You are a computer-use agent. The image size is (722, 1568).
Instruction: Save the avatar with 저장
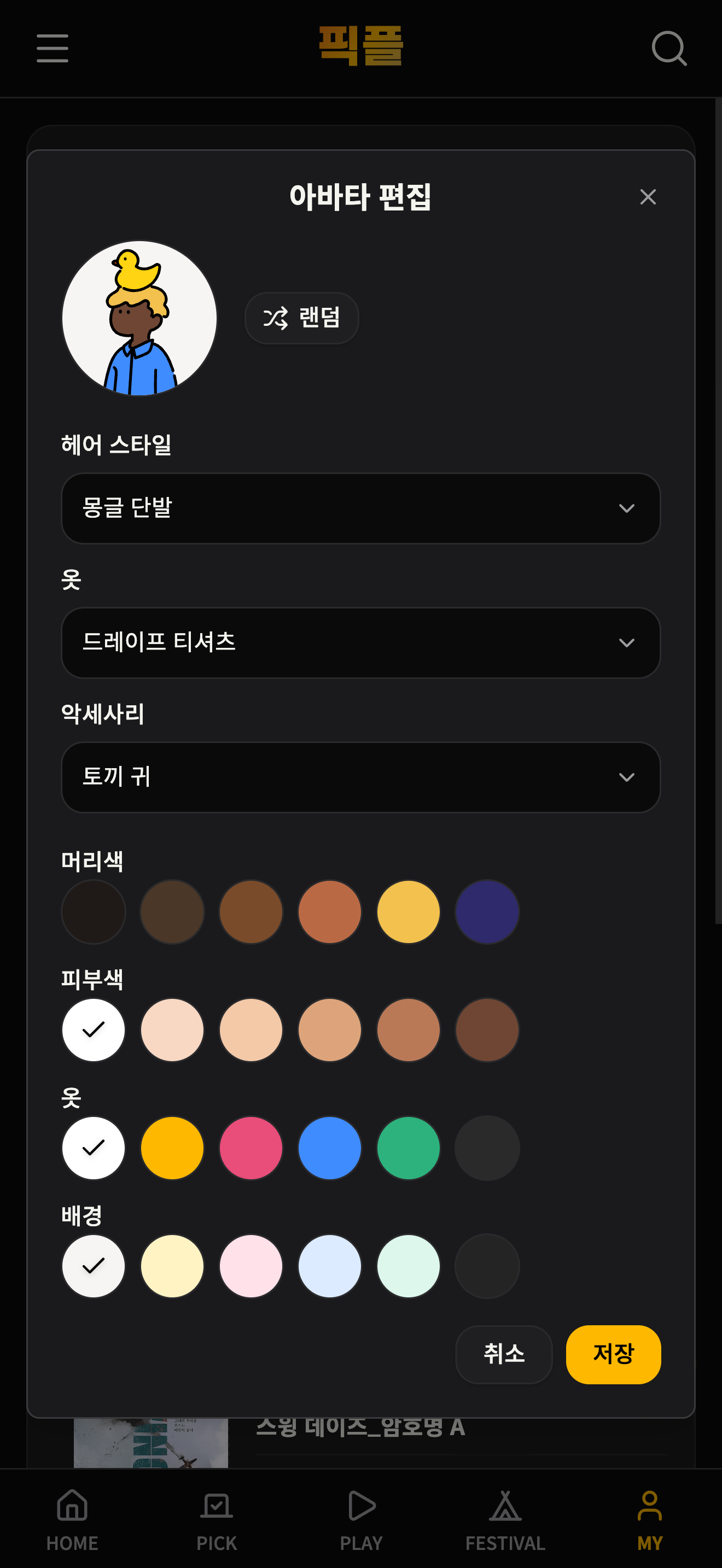[x=614, y=1354]
